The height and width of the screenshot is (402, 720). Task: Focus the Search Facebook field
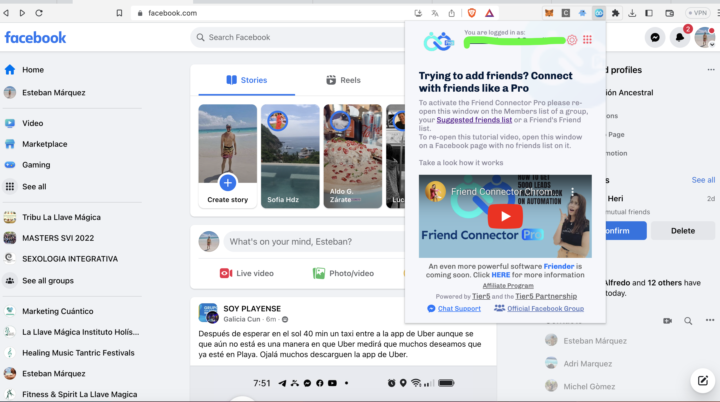[298, 37]
